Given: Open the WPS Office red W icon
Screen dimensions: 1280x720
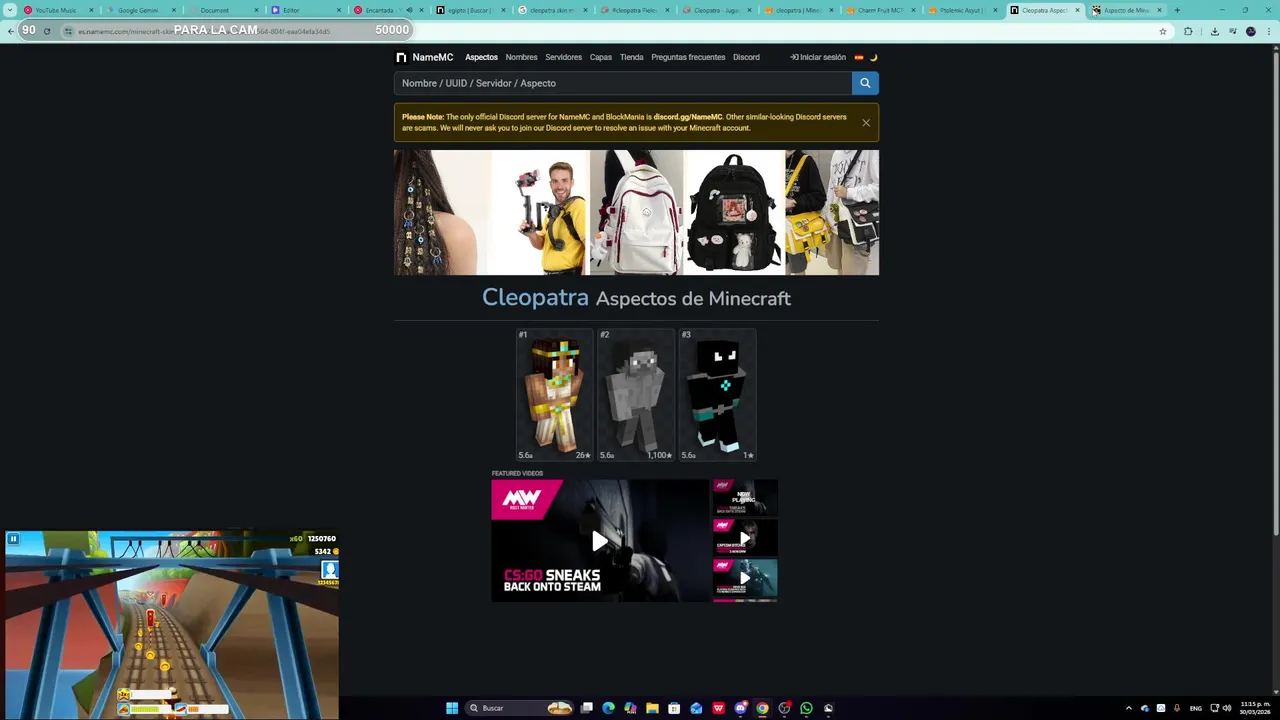Looking at the screenshot, I should point(718,708).
